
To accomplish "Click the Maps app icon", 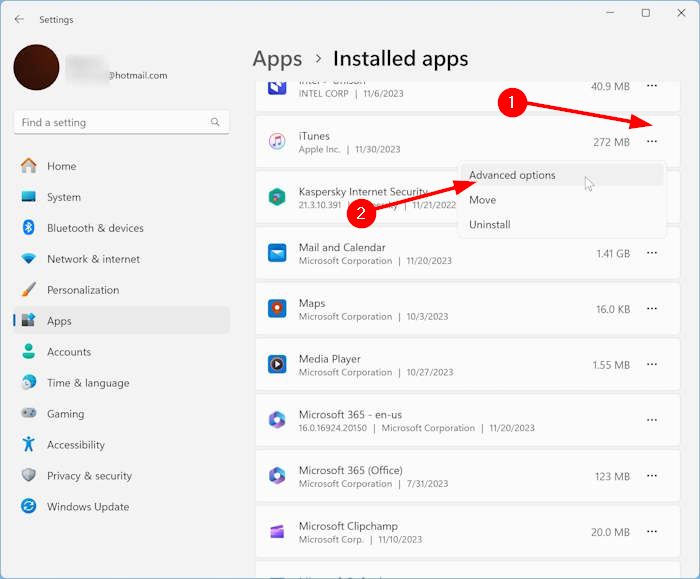I will pyautogui.click(x=277, y=308).
